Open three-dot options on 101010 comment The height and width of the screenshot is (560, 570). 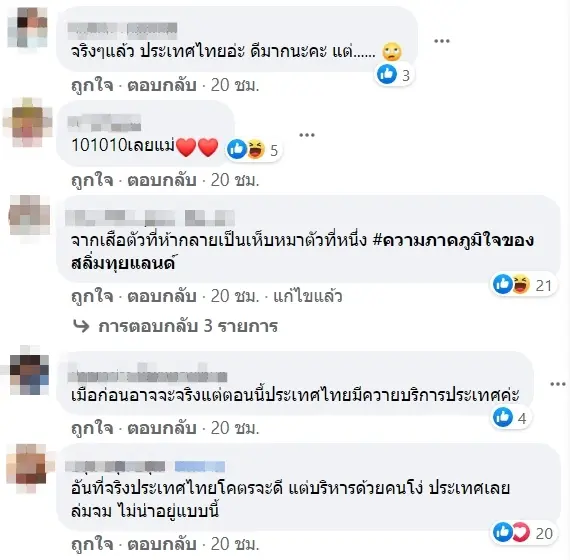[x=306, y=135]
